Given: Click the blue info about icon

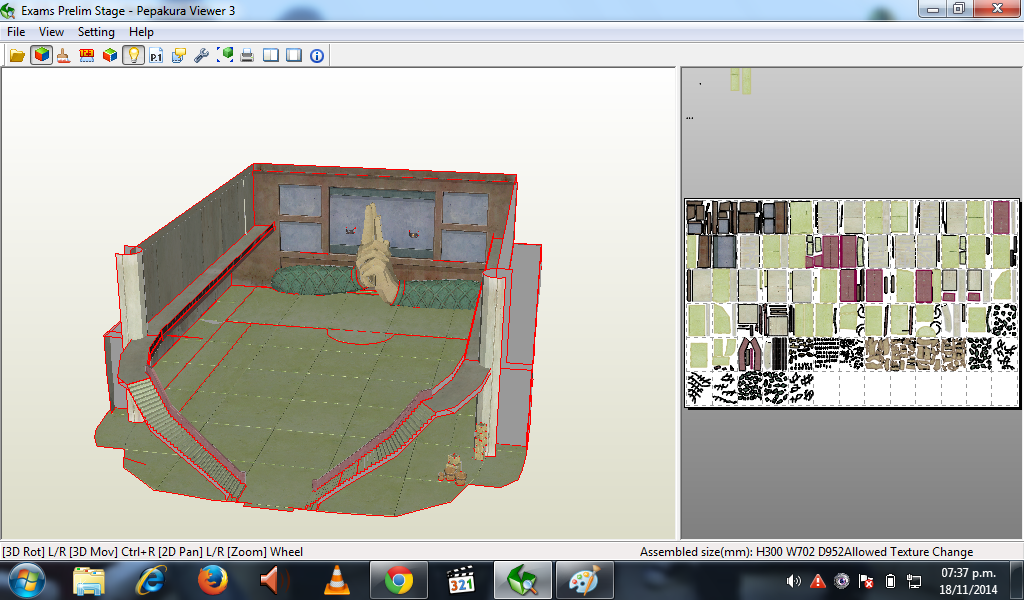Looking at the screenshot, I should pos(317,55).
